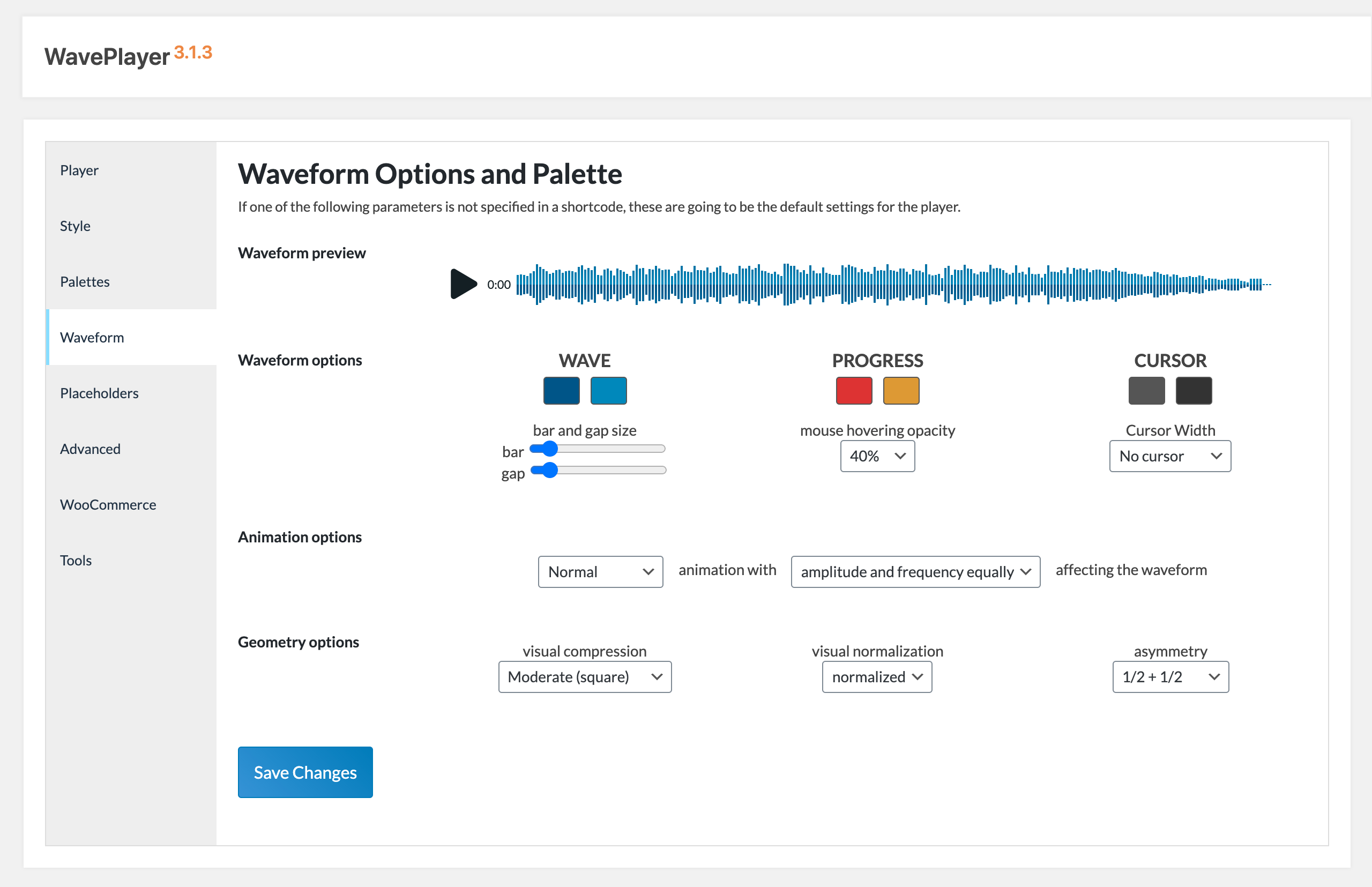Open visual compression dropdown

coord(585,677)
